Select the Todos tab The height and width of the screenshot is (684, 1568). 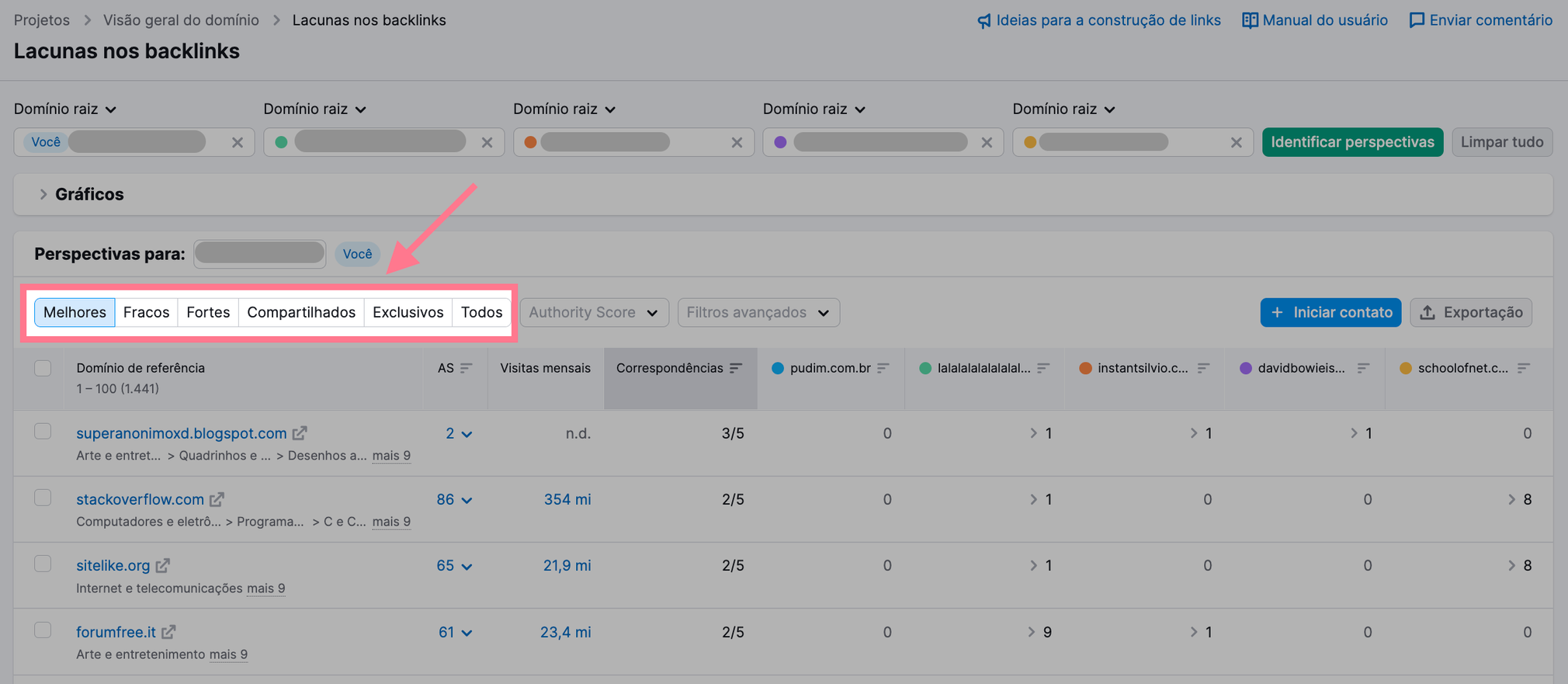pos(481,312)
